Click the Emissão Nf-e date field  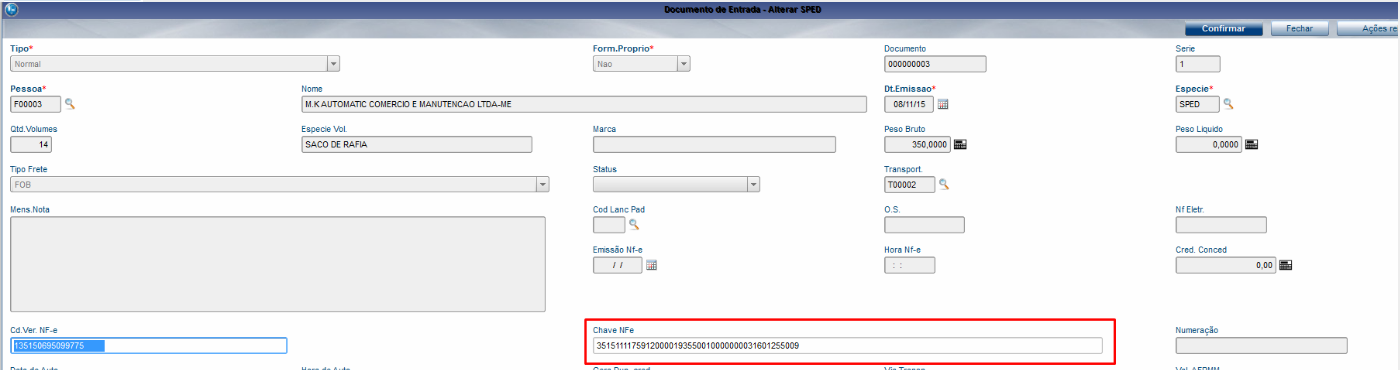click(618, 265)
